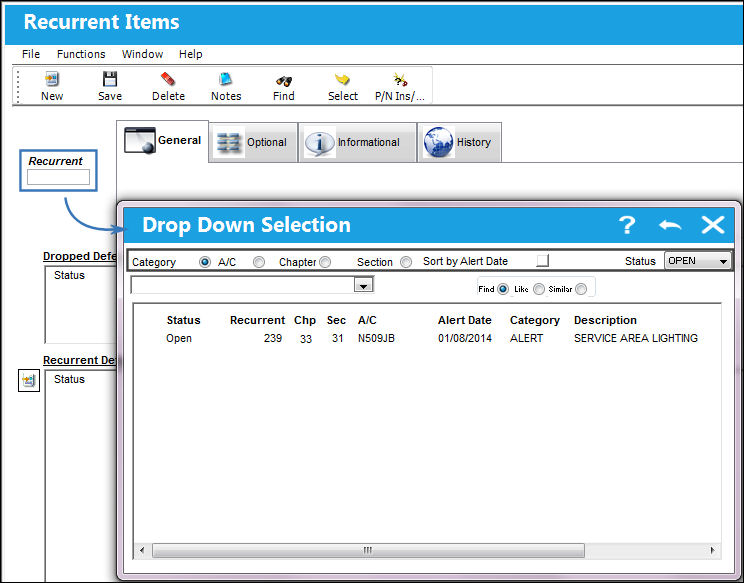Switch to the Informational tab
Image resolution: width=744 pixels, height=583 pixels.
(x=357, y=142)
